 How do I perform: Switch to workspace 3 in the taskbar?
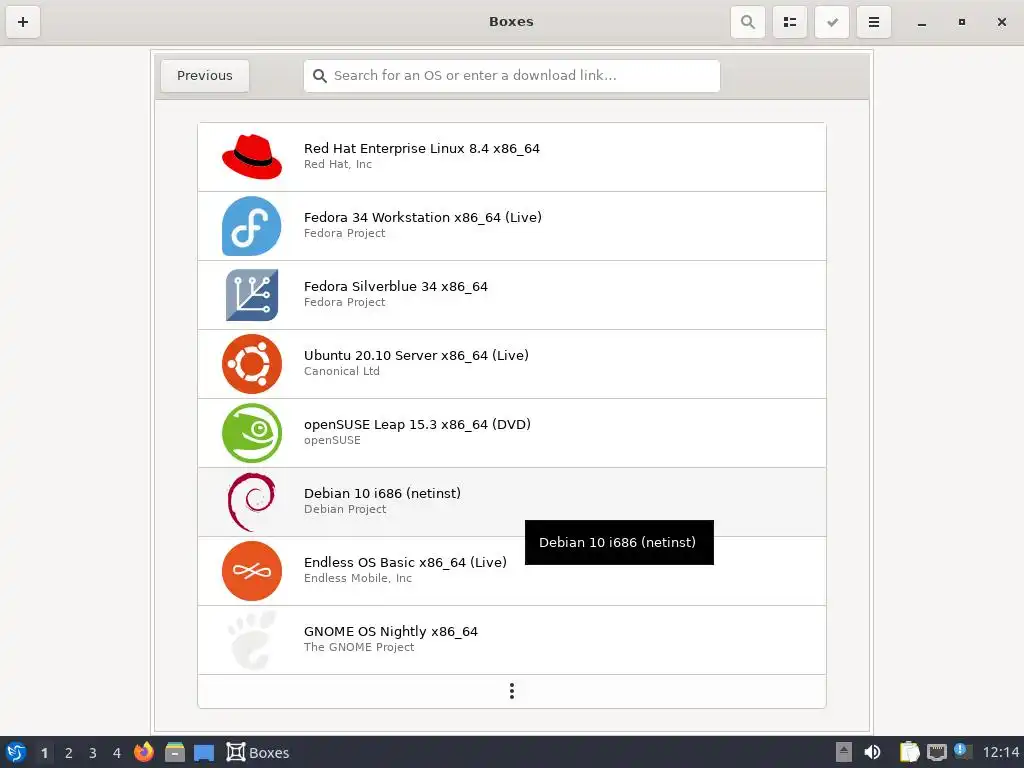point(93,753)
